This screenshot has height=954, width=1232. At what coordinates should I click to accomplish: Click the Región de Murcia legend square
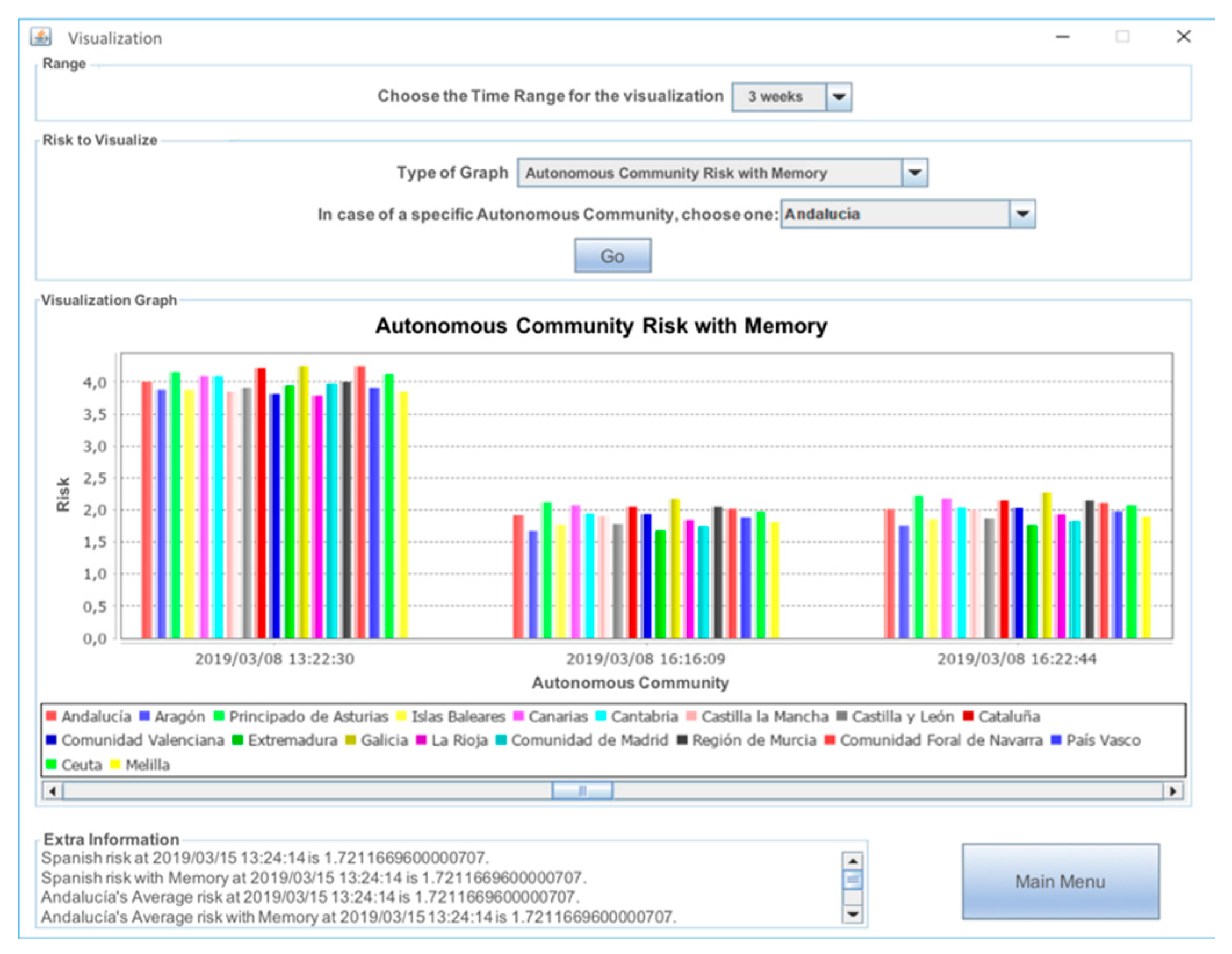coord(682,740)
